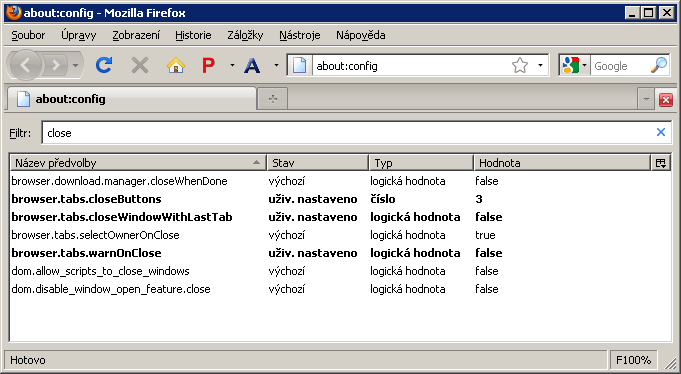Open the Soubor menu

28,35
